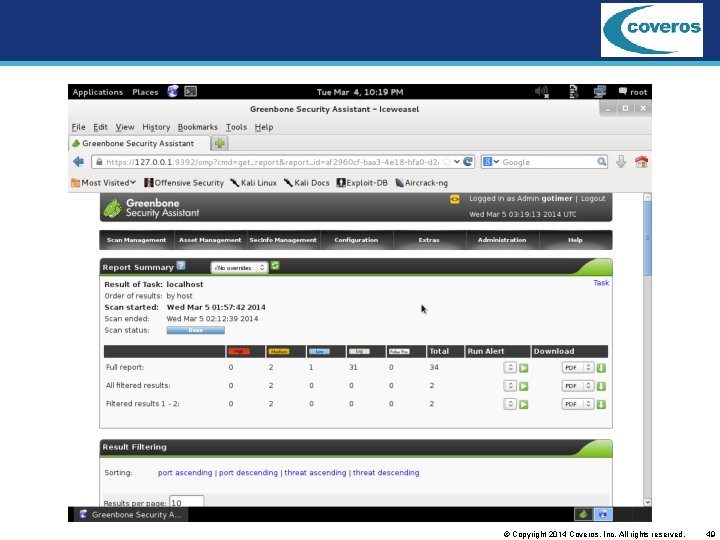Click the green refresh icon beside overrides
The height and width of the screenshot is (540, 720).
click(x=275, y=265)
